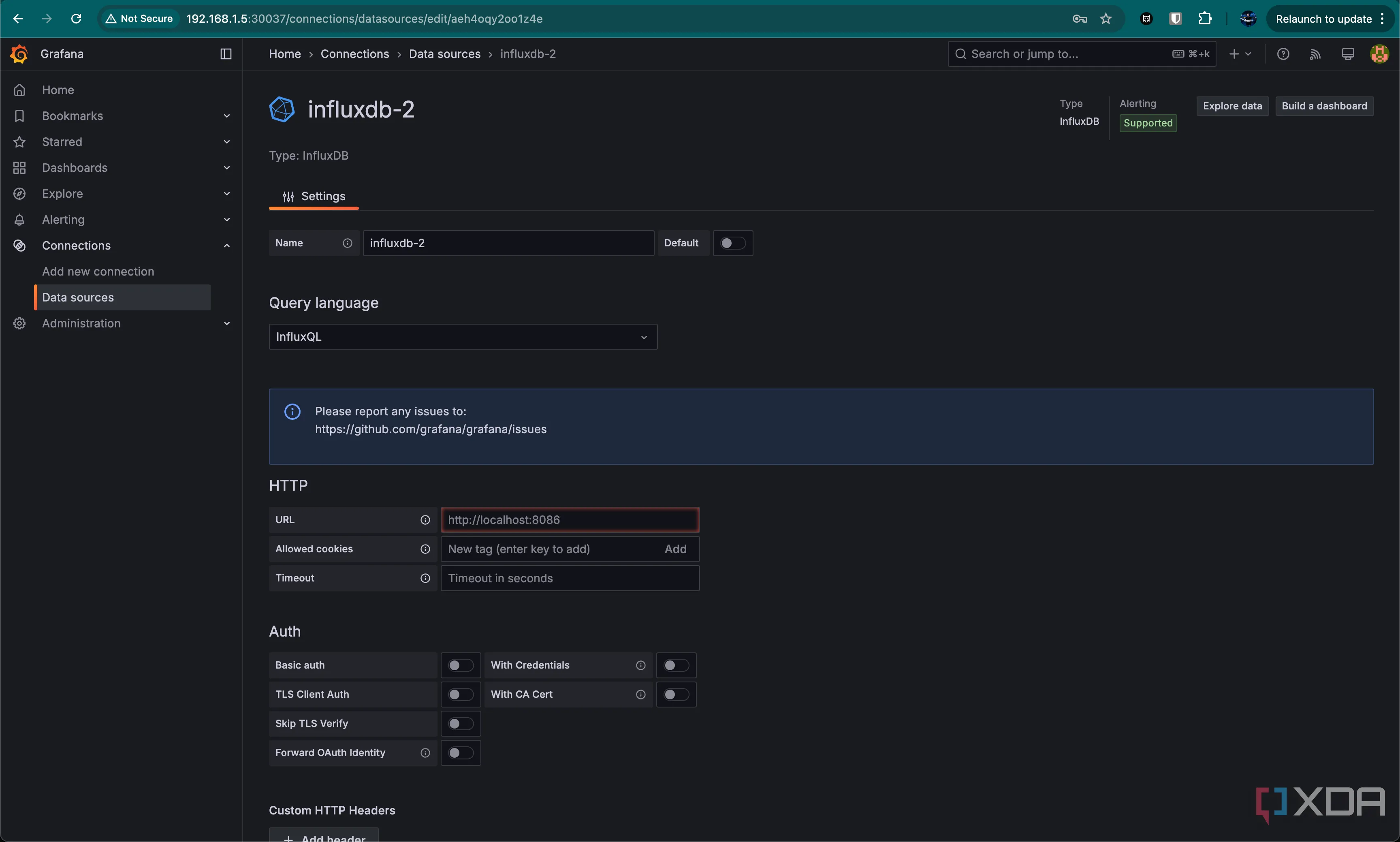Open Add new connection in the sidebar
This screenshot has height=842, width=1400.
(98, 271)
